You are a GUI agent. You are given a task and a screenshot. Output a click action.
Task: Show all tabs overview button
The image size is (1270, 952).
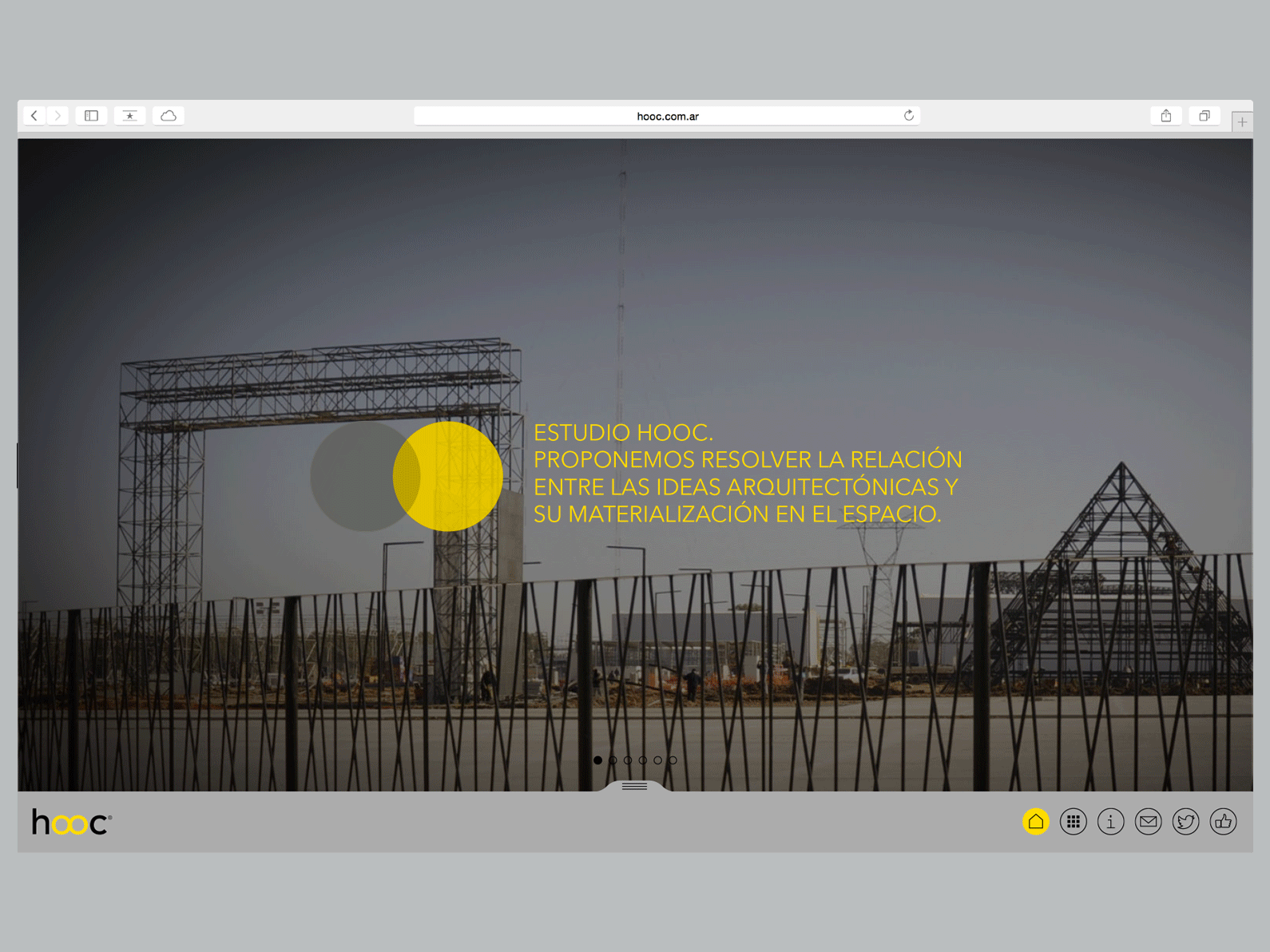1205,116
